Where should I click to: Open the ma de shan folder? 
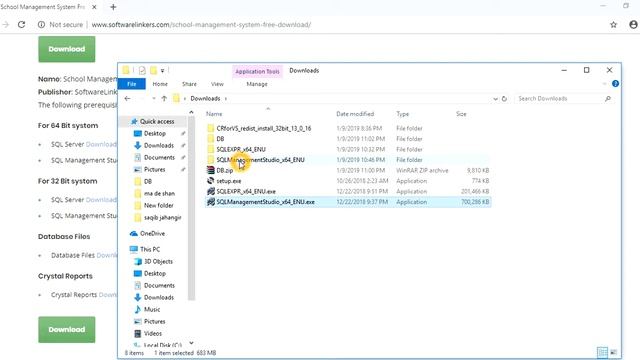click(x=159, y=193)
